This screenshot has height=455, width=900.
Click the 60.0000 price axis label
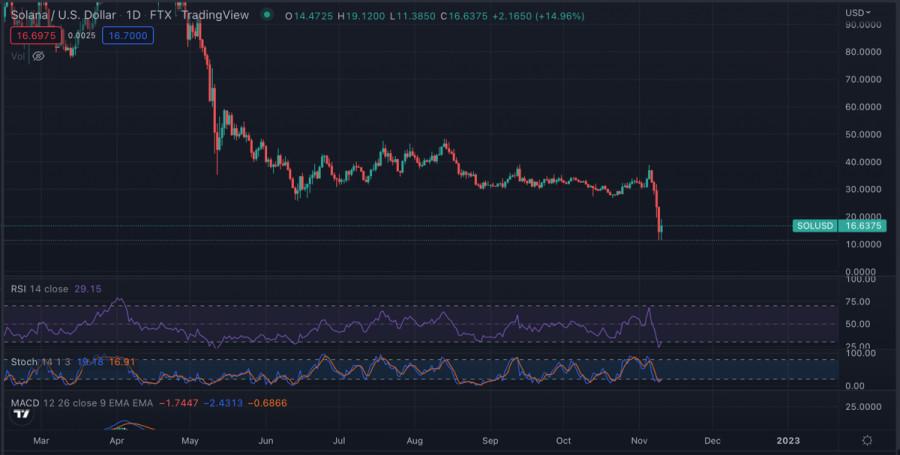coord(863,107)
